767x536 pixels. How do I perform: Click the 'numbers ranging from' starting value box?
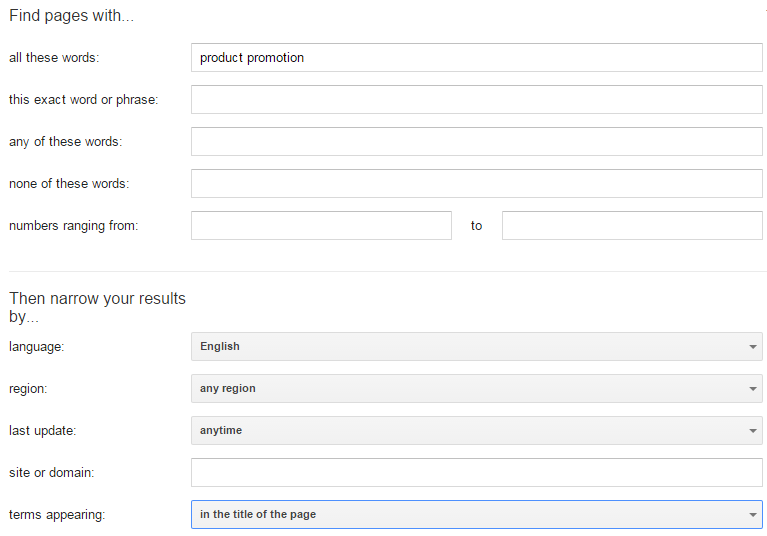click(321, 226)
